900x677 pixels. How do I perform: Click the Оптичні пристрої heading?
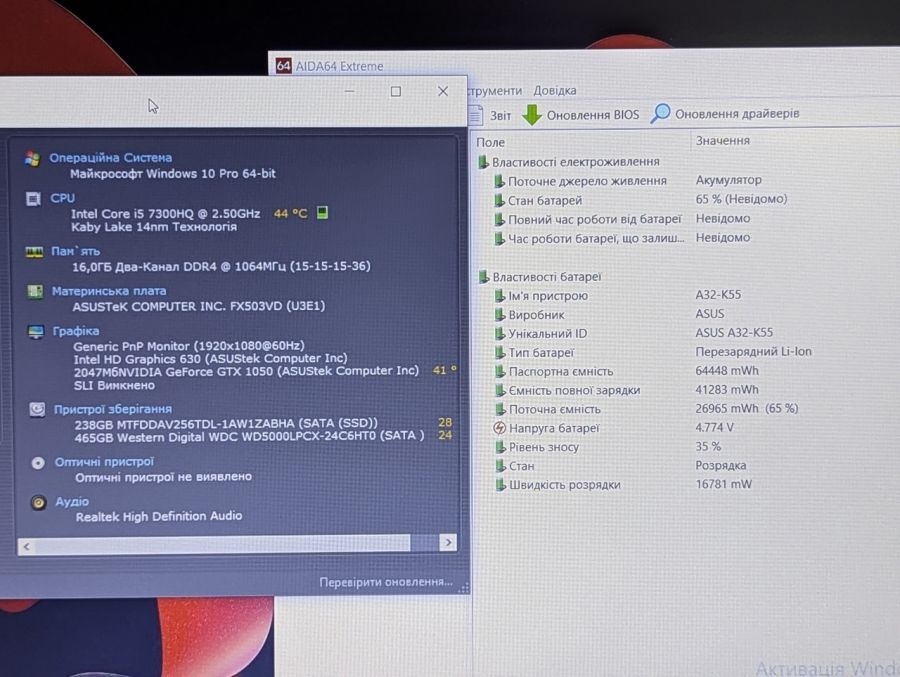coord(104,462)
